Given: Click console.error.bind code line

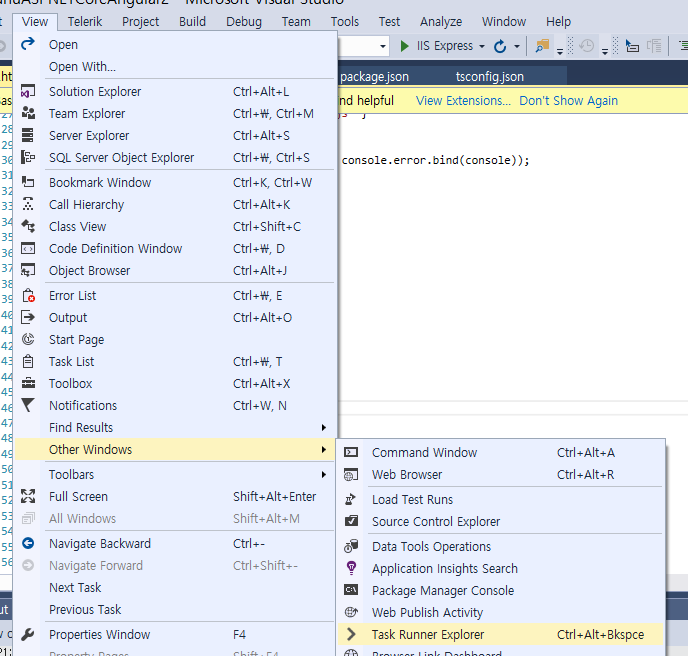Looking at the screenshot, I should [x=436, y=160].
